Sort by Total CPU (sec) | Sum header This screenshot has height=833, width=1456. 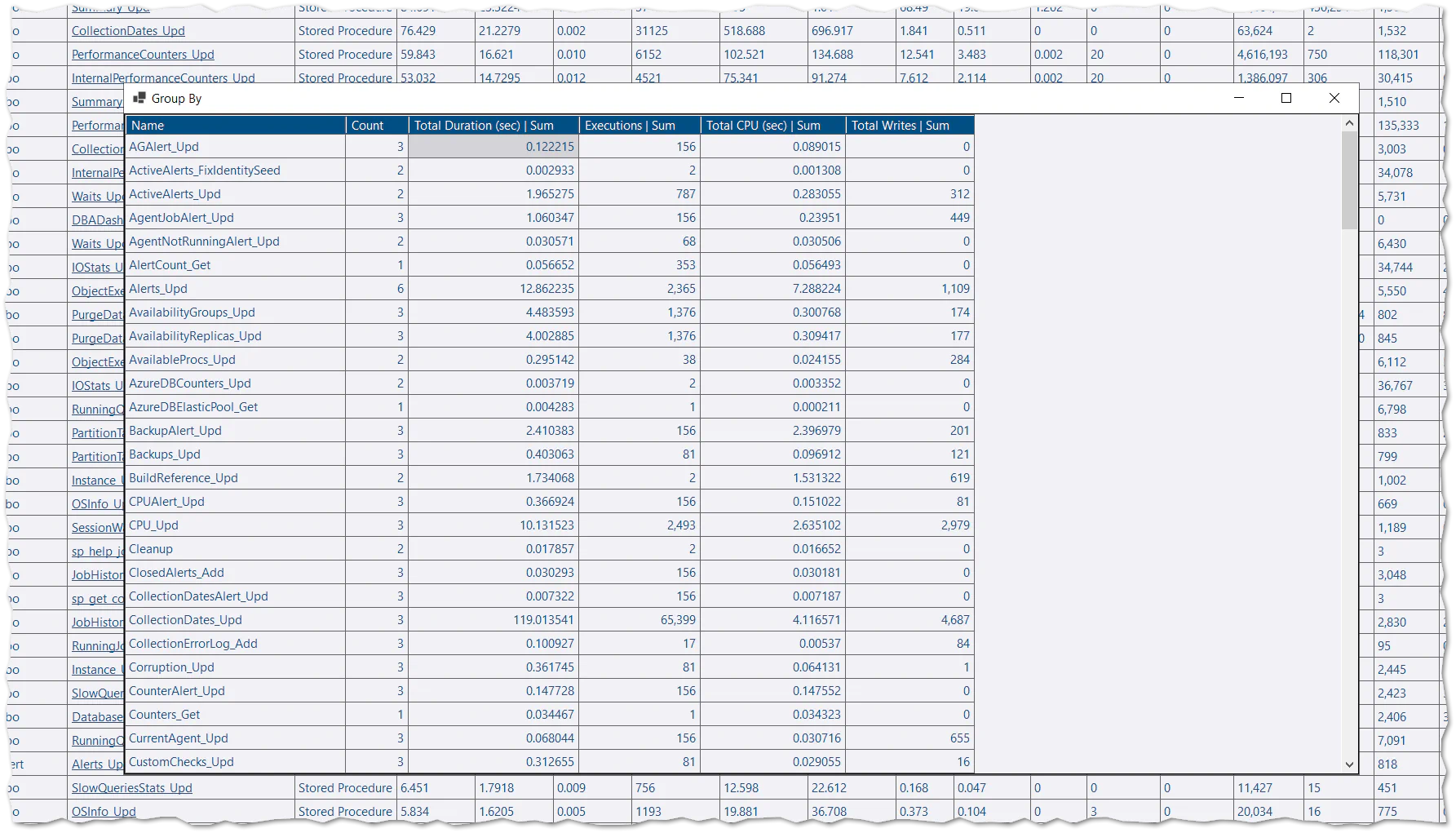coord(772,126)
